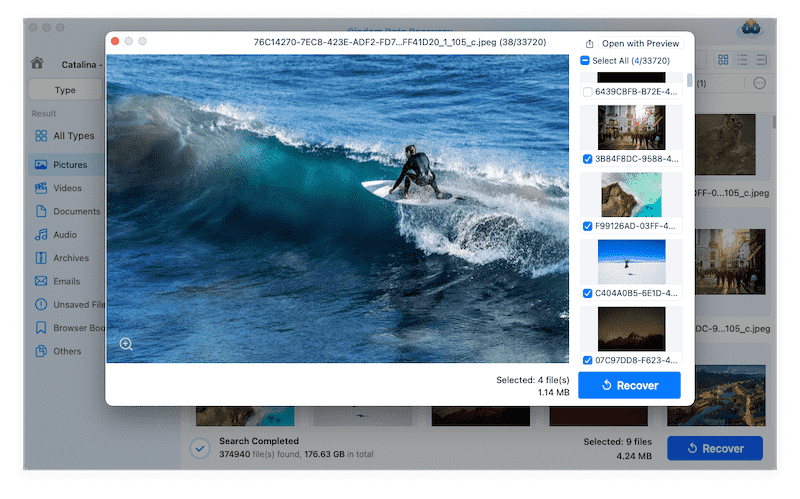The width and height of the screenshot is (800, 499).
Task: Select the aerial beach thumbnail F99126AD
Action: click(631, 195)
